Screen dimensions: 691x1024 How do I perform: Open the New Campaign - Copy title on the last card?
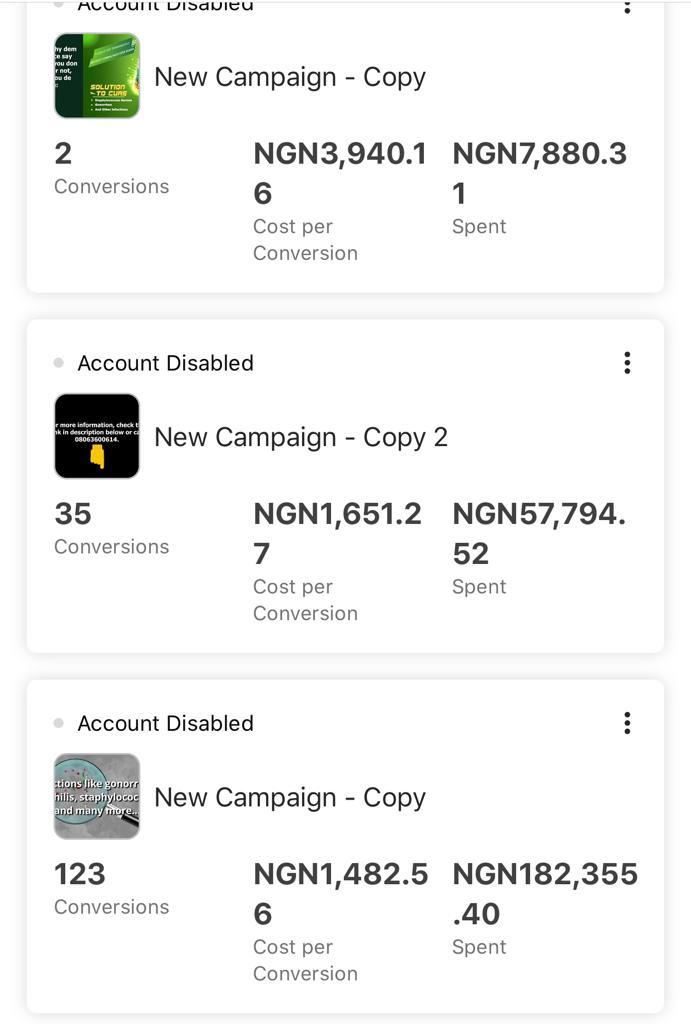[x=290, y=798]
